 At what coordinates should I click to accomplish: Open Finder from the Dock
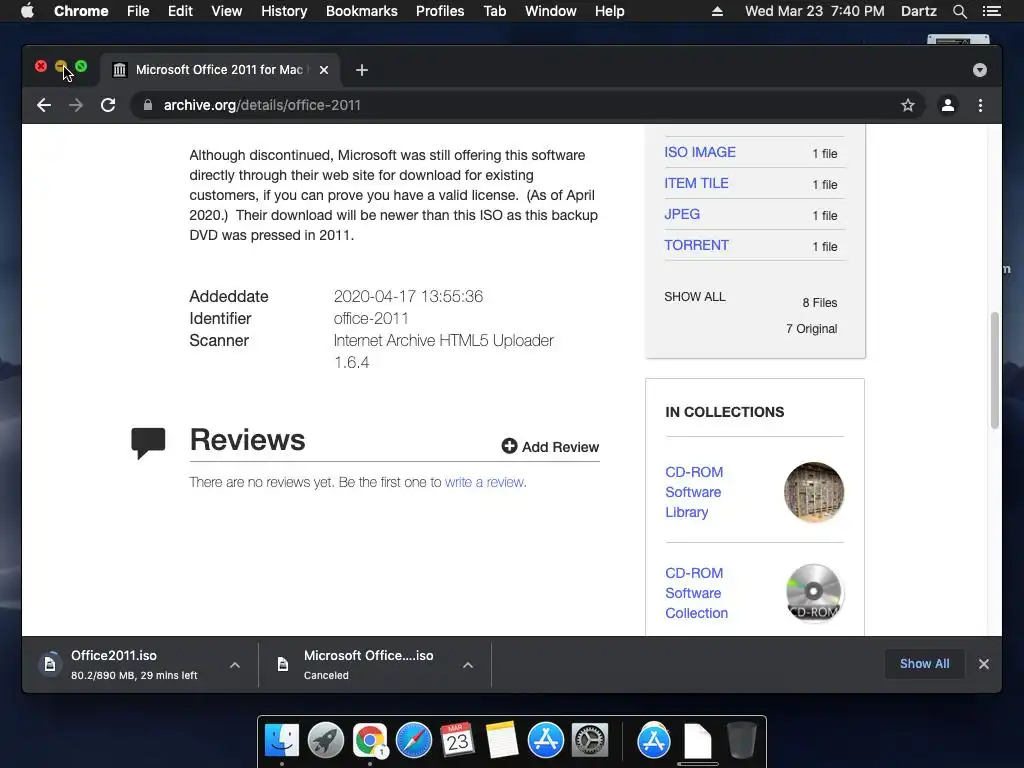(x=282, y=740)
